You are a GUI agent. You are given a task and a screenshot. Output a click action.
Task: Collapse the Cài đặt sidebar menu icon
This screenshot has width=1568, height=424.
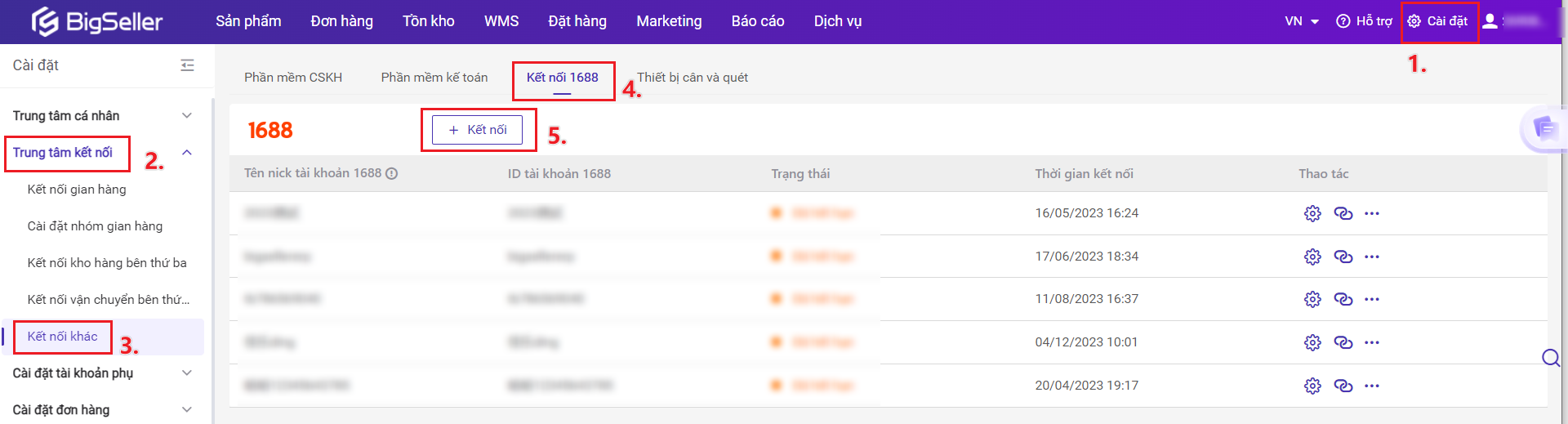pyautogui.click(x=187, y=65)
